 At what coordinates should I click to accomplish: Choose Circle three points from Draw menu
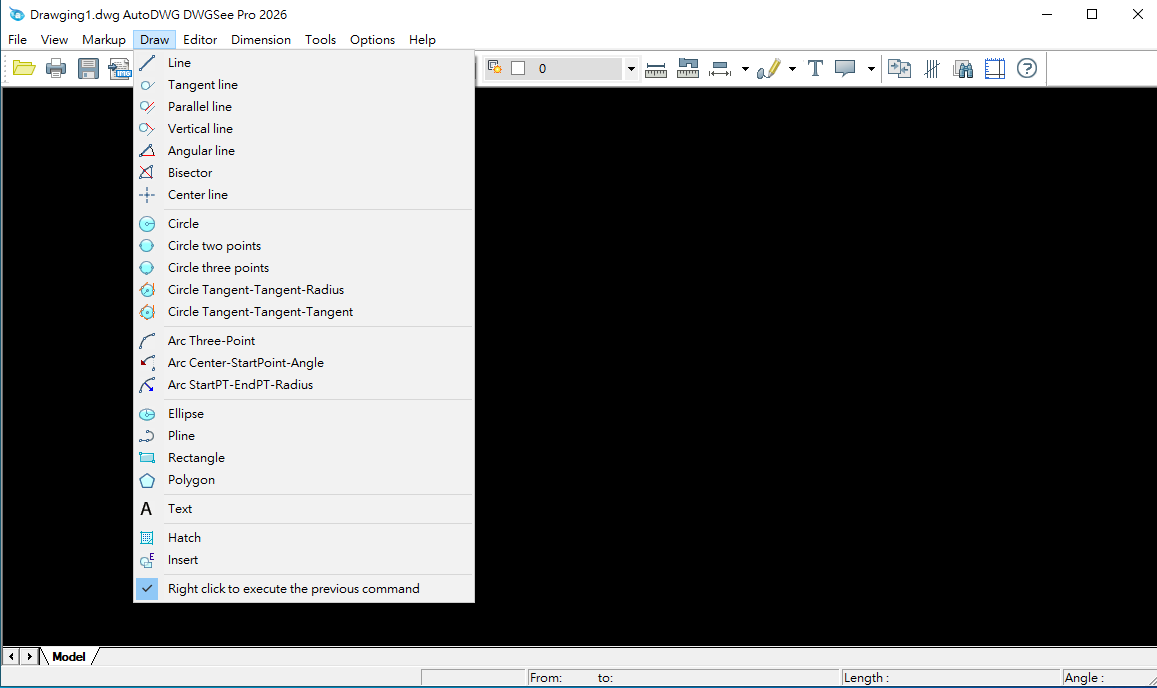[x=218, y=268]
